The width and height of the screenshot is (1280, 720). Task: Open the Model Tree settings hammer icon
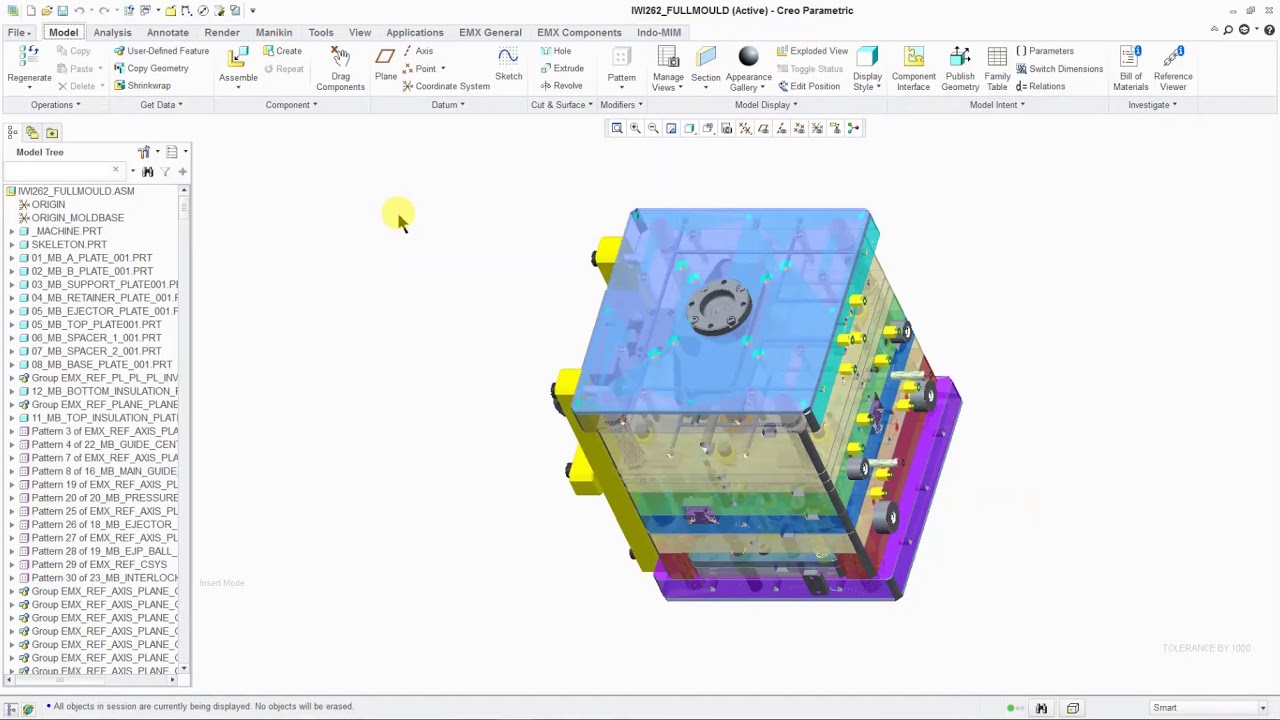click(144, 152)
